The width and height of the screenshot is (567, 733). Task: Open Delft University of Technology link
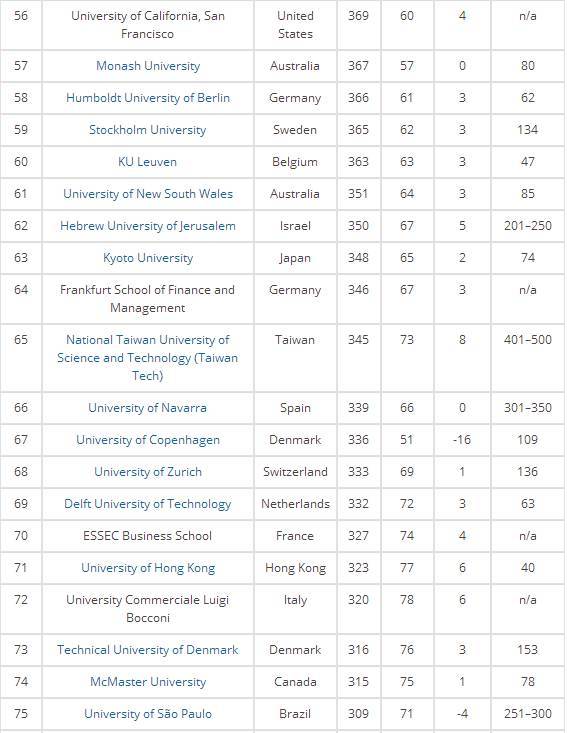148,504
